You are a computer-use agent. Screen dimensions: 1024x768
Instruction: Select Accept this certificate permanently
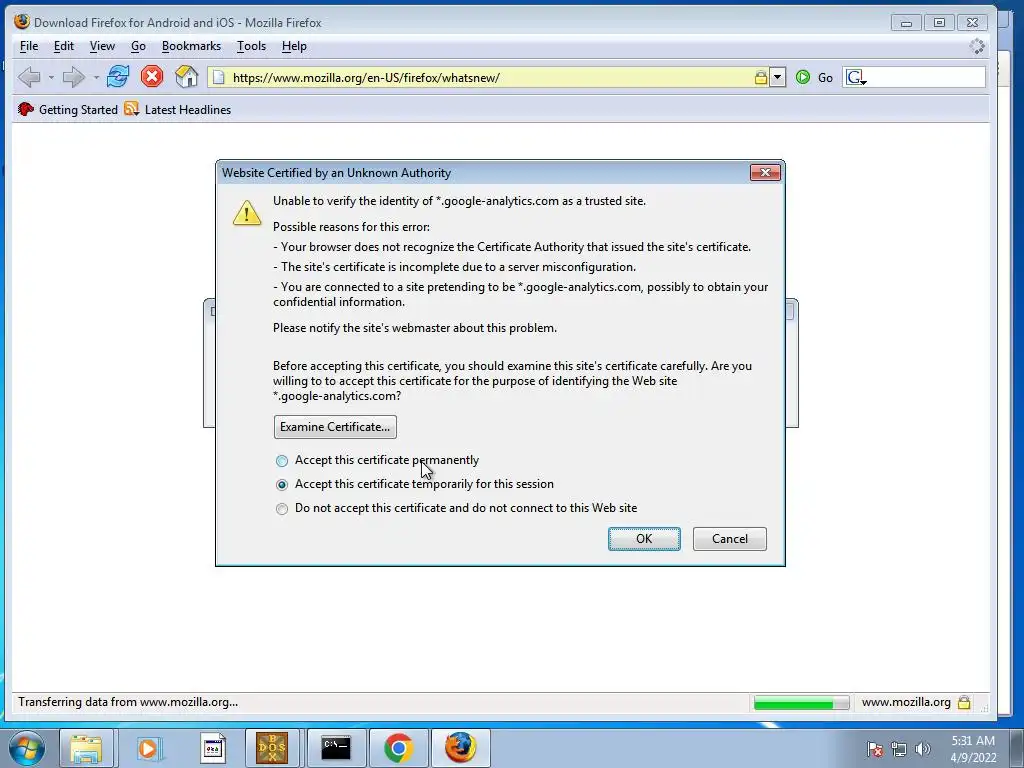281,461
